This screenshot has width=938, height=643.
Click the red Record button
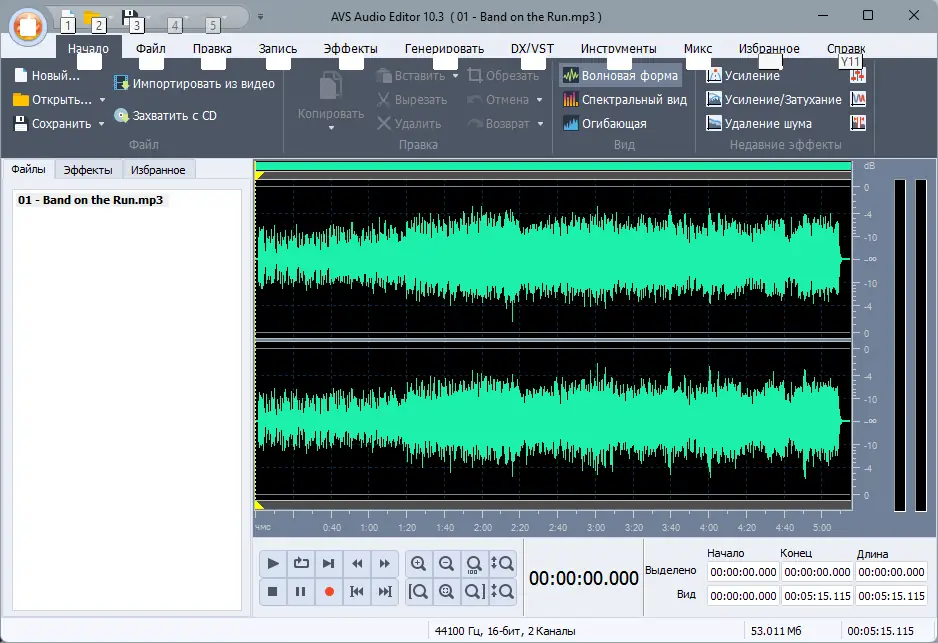tap(329, 592)
